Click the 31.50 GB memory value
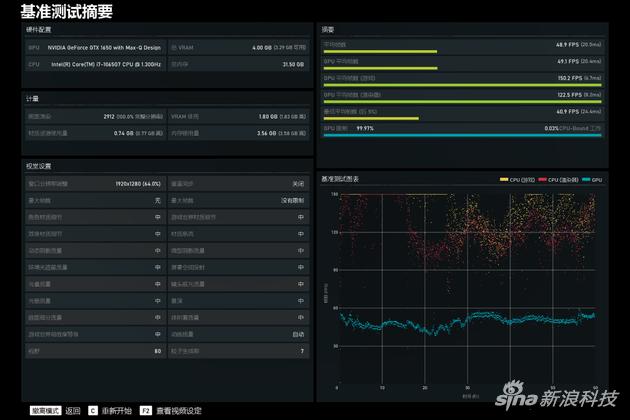Screen dimensions: 630x420 (293, 64)
